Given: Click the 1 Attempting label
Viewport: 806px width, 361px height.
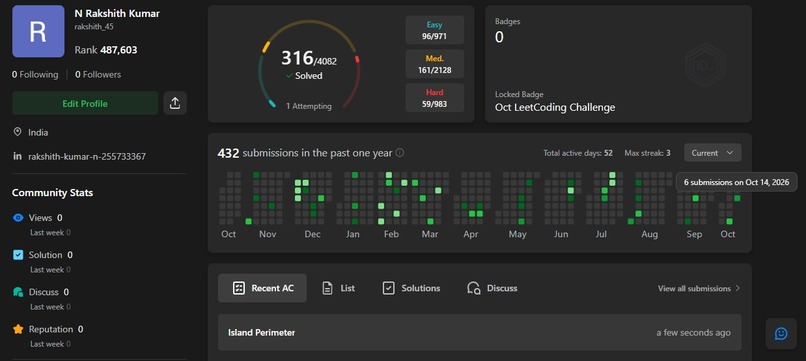Looking at the screenshot, I should (308, 106).
